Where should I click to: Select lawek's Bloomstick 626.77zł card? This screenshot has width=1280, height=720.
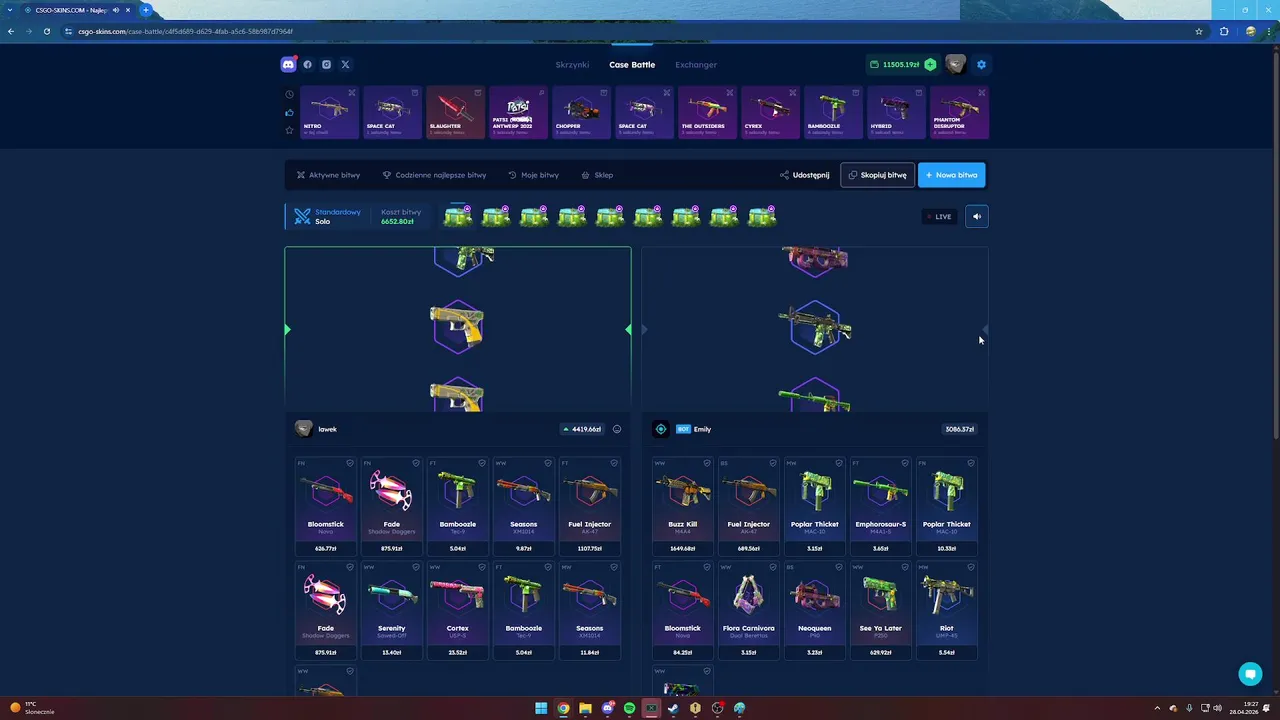click(x=325, y=506)
